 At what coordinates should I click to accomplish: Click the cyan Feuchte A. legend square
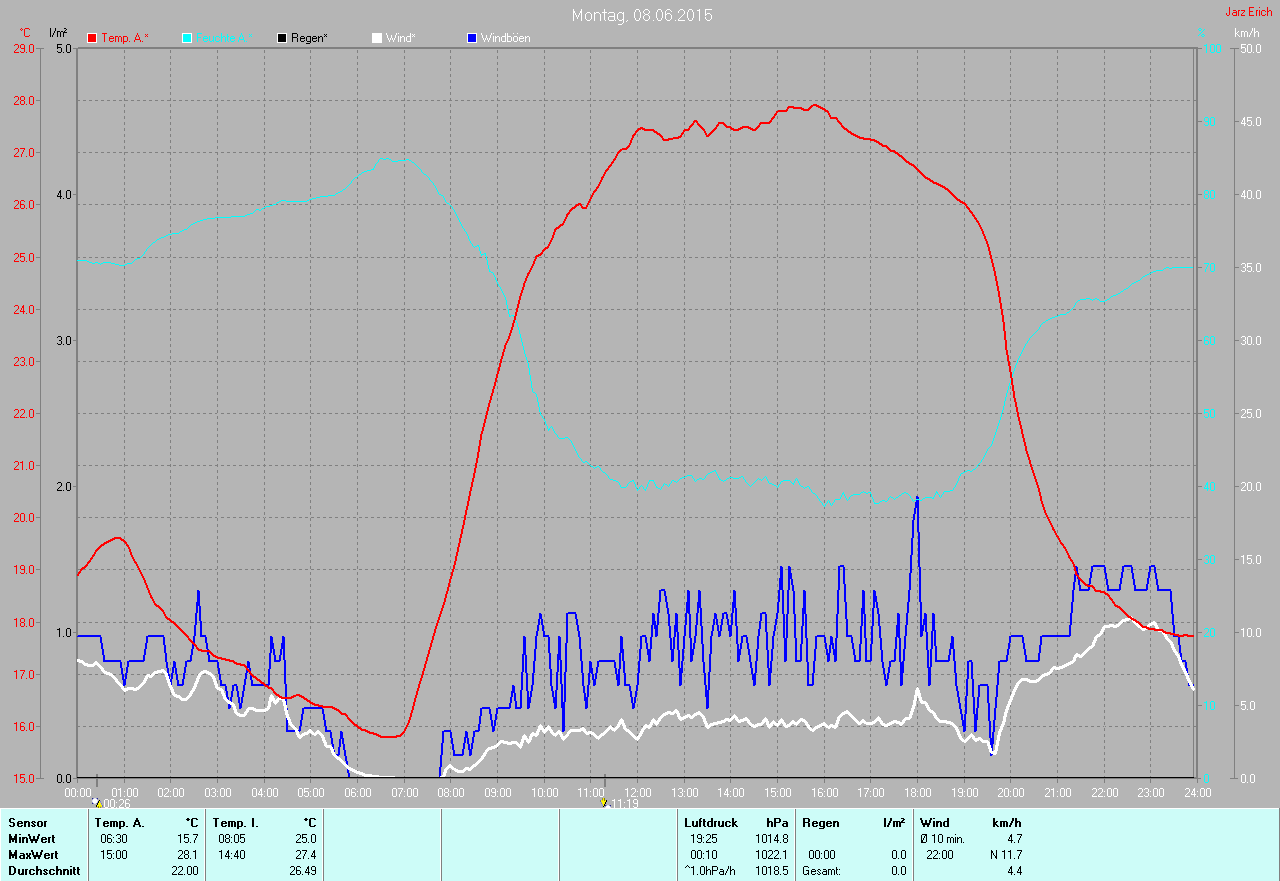(x=187, y=38)
